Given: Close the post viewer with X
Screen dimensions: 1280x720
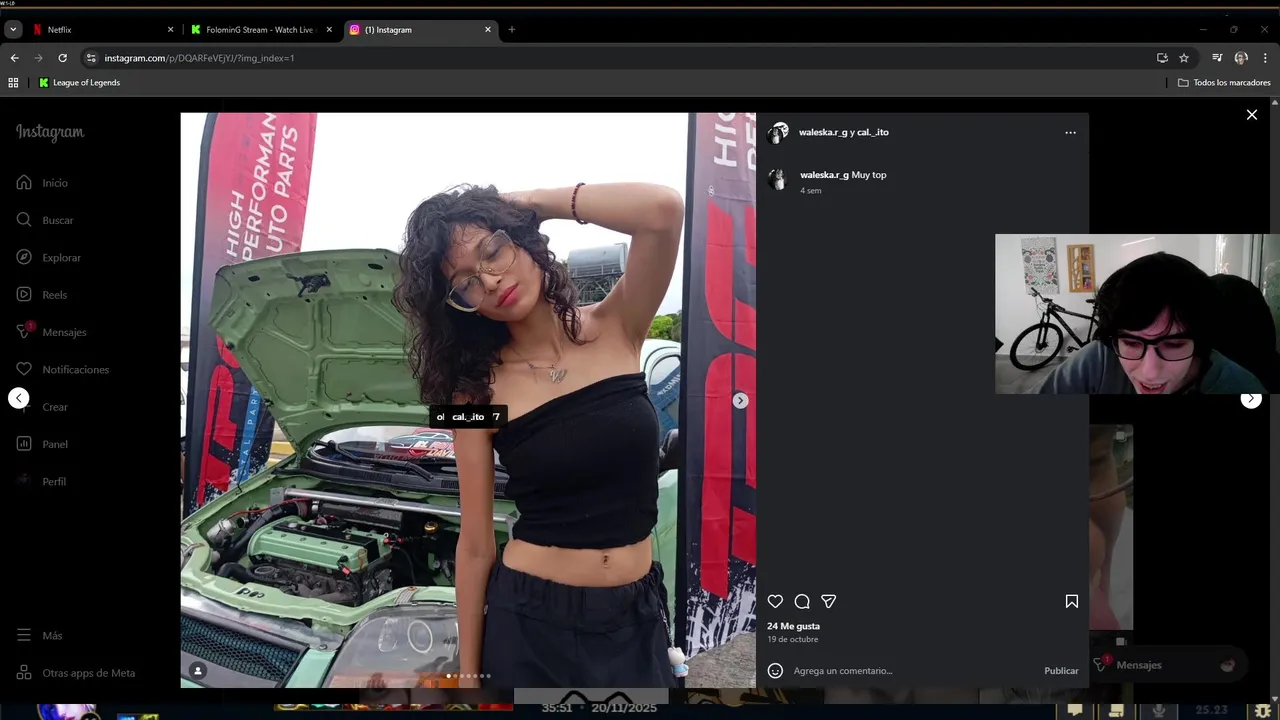Looking at the screenshot, I should [1251, 115].
